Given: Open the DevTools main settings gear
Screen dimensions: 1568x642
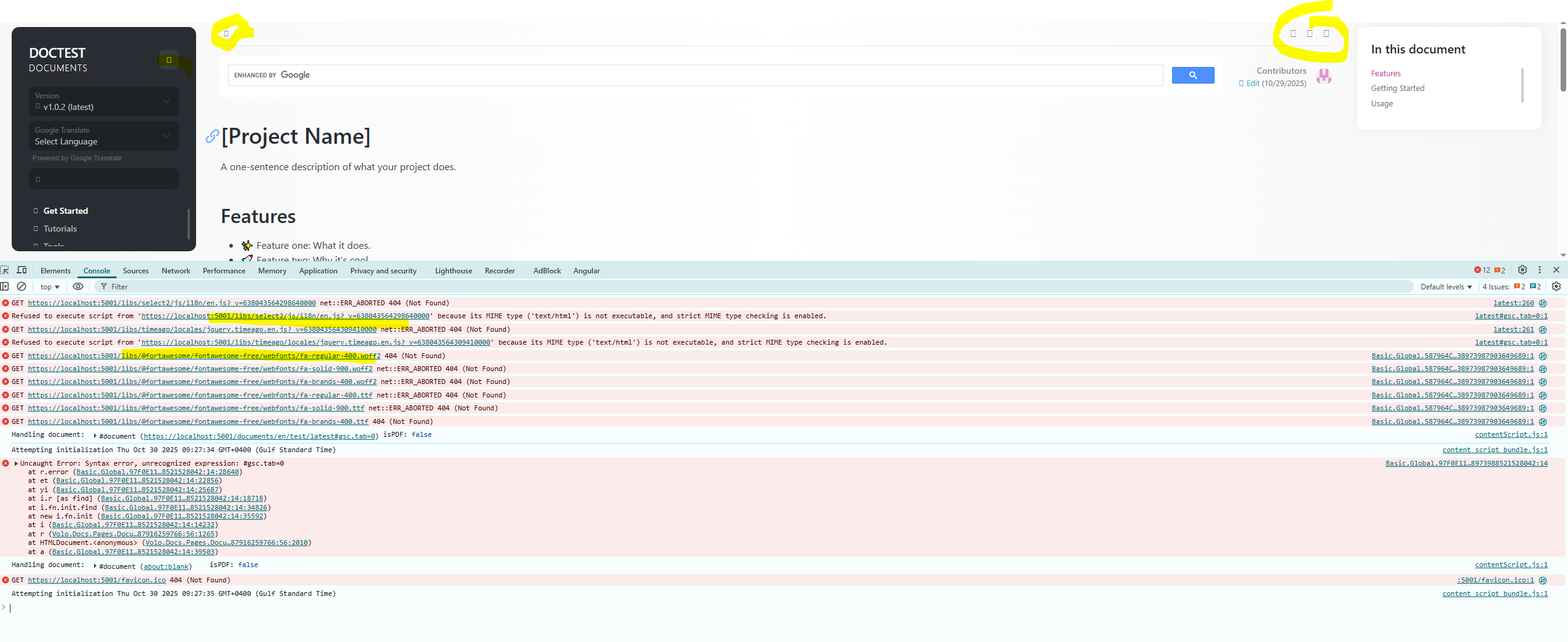Looking at the screenshot, I should click(1522, 270).
